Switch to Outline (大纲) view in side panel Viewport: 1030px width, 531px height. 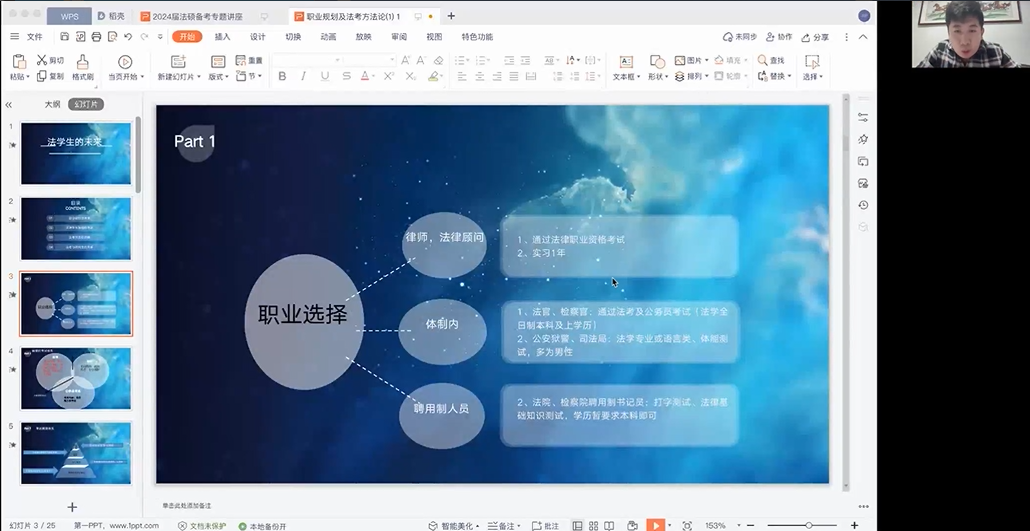click(x=52, y=104)
